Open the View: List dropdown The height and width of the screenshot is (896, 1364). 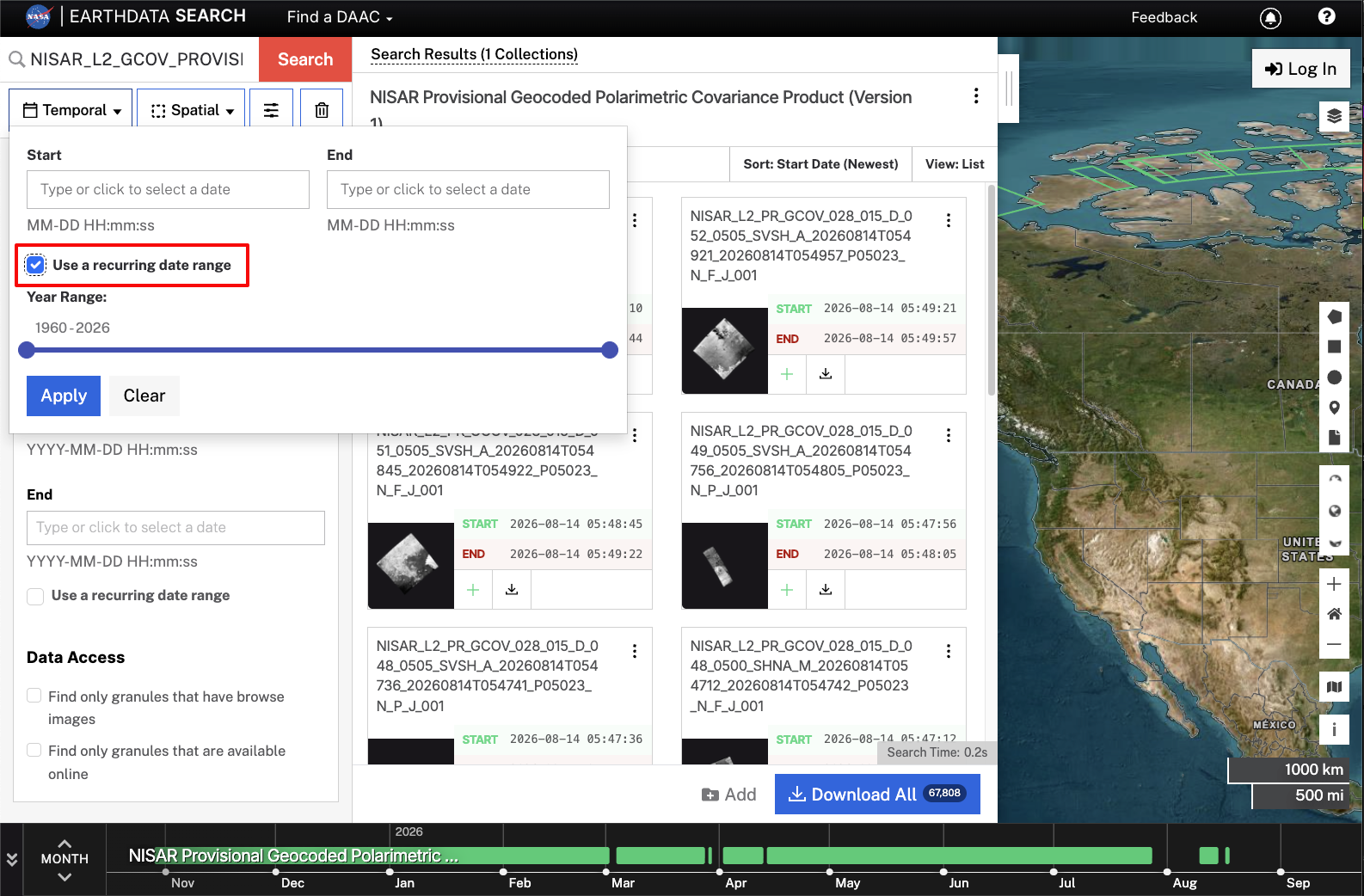955,164
